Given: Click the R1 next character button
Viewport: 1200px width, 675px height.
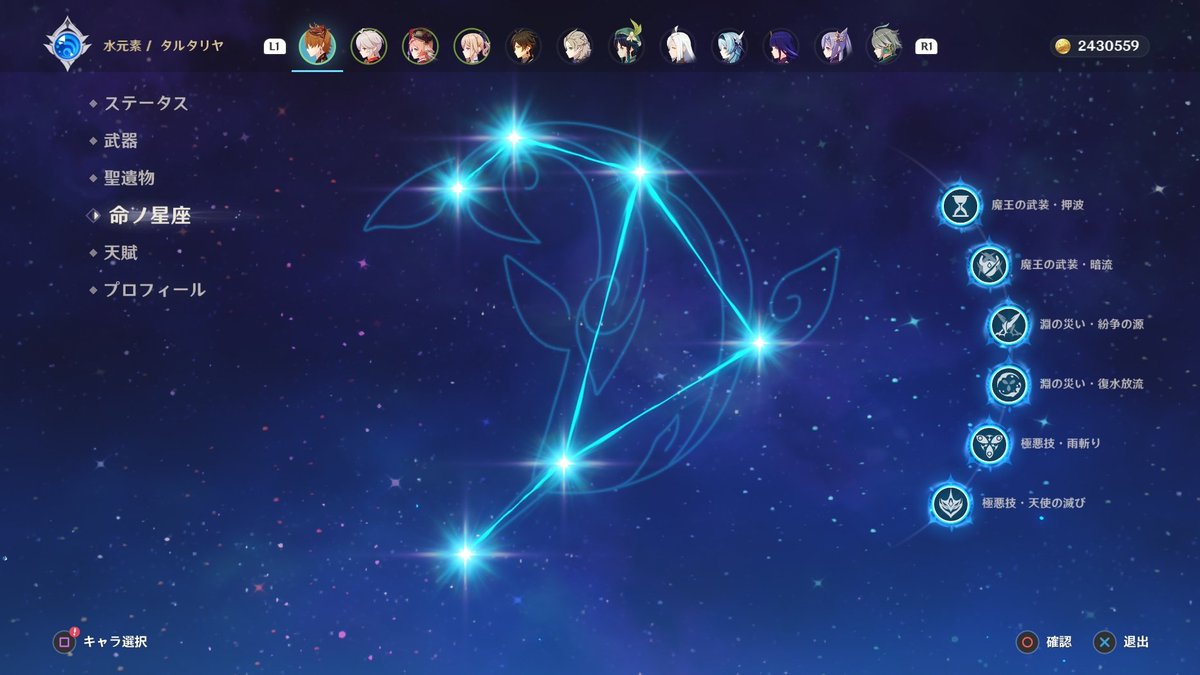Looking at the screenshot, I should pyautogui.click(x=926, y=46).
